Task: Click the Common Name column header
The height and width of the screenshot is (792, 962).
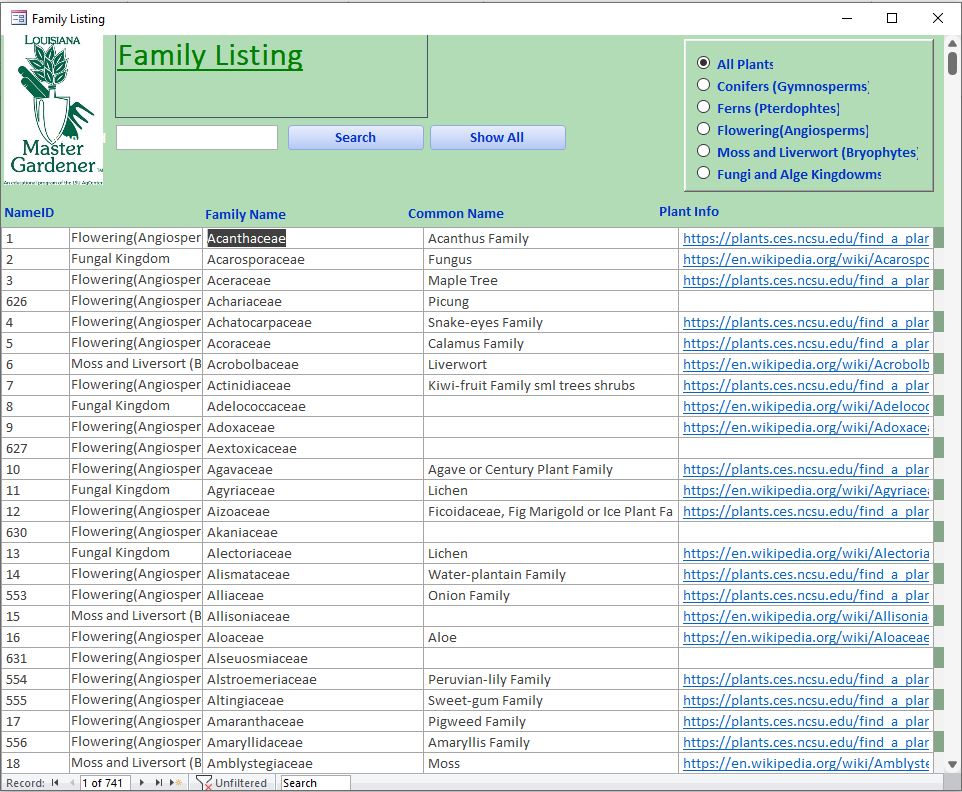Action: tap(456, 213)
